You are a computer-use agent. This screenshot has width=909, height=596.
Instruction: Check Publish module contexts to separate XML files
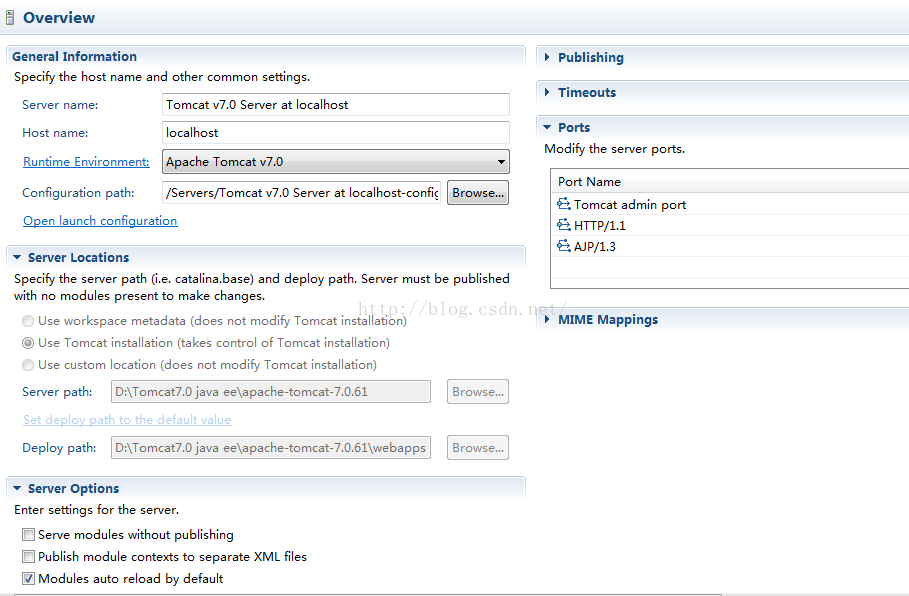click(28, 556)
